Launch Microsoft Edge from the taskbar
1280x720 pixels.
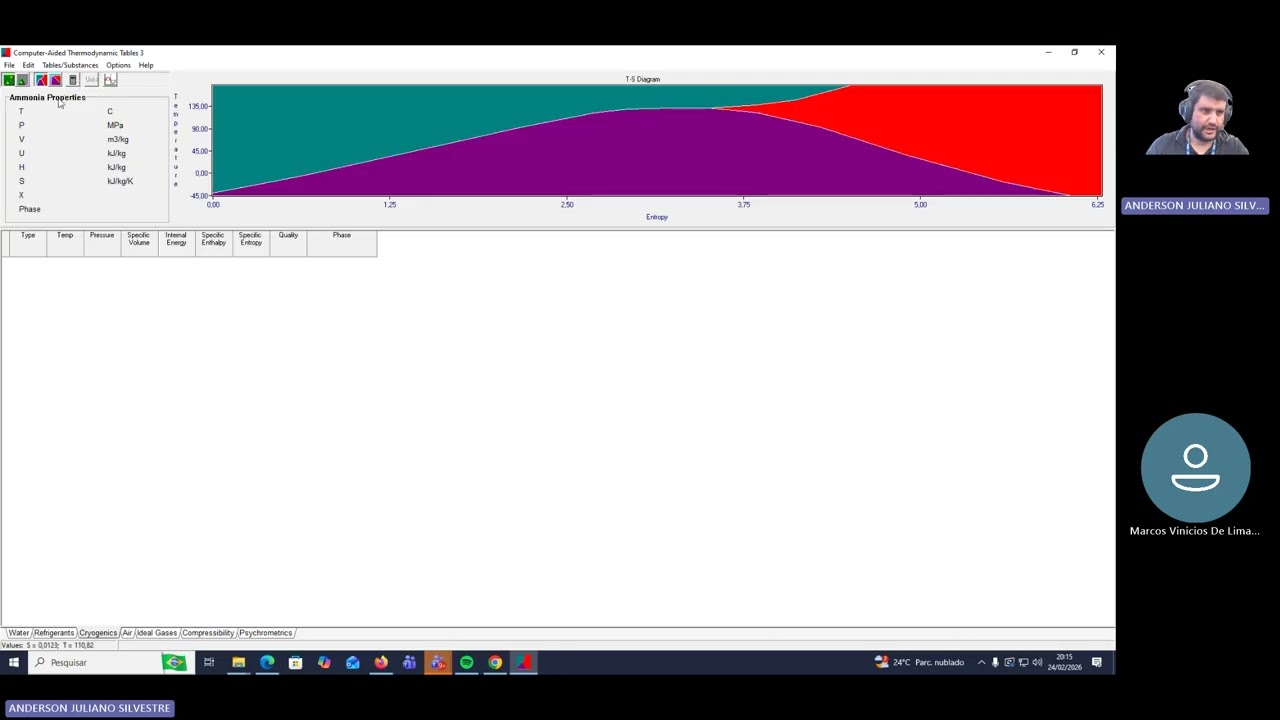(267, 662)
